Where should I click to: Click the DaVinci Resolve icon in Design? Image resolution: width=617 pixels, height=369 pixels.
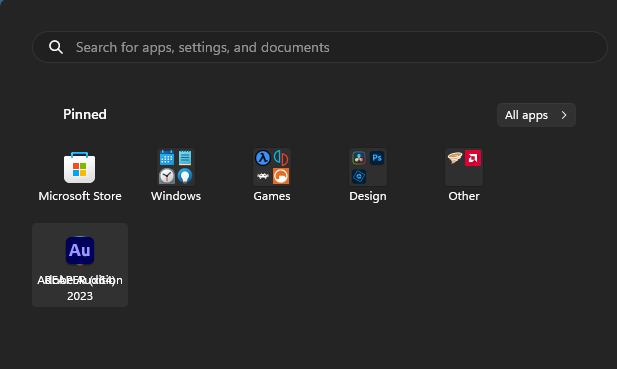click(x=359, y=158)
